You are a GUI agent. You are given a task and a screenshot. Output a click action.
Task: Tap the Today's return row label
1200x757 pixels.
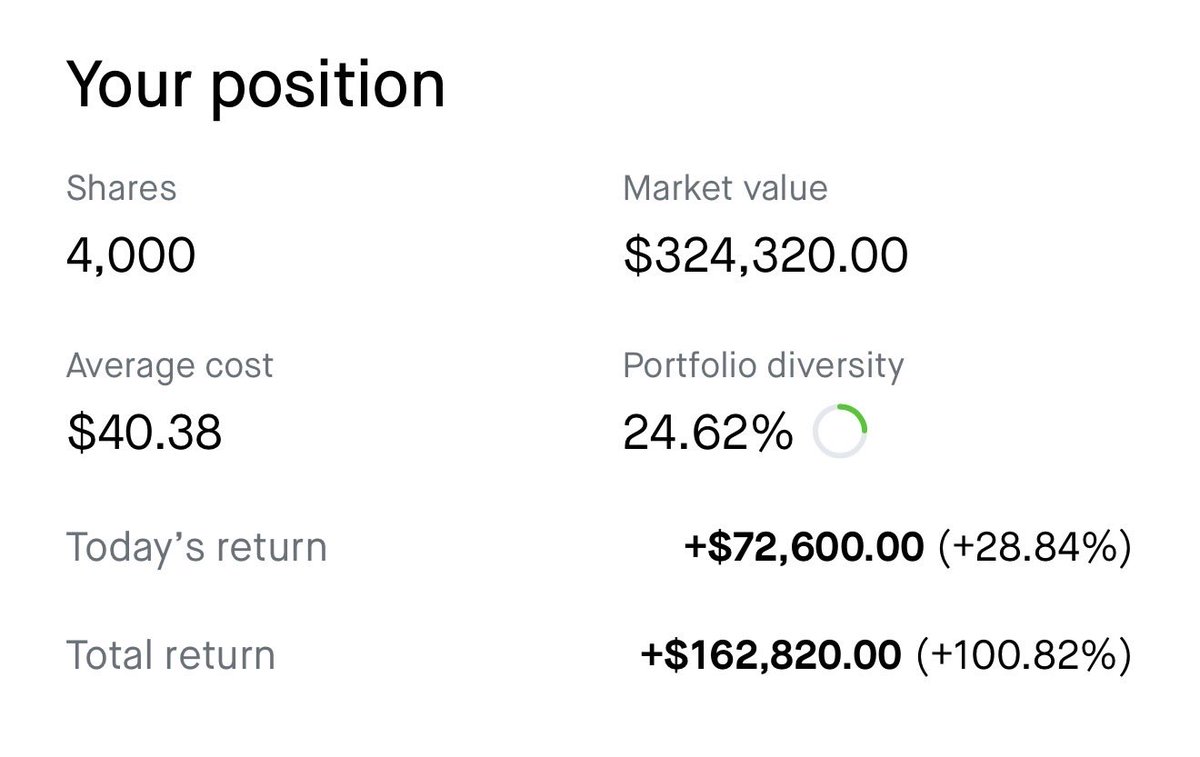click(x=196, y=547)
